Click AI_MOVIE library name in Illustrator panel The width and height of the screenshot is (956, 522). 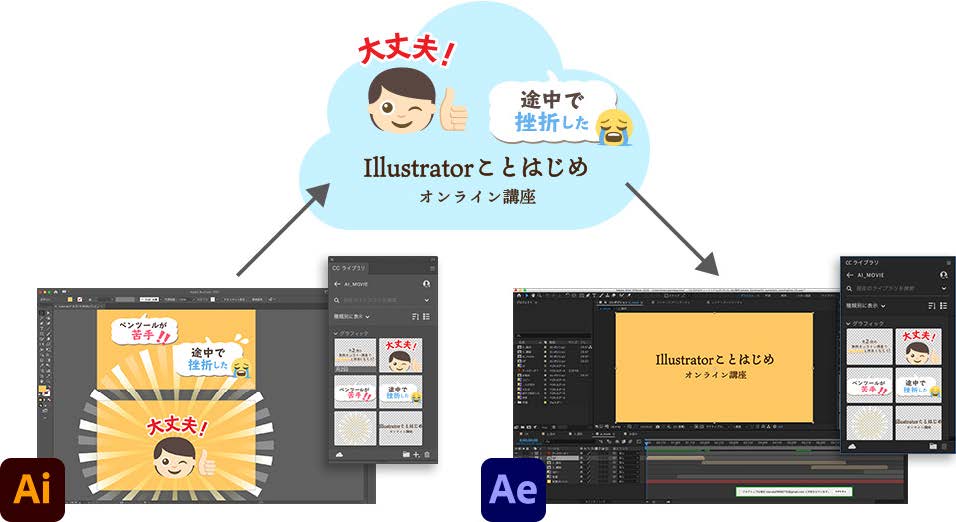point(356,284)
